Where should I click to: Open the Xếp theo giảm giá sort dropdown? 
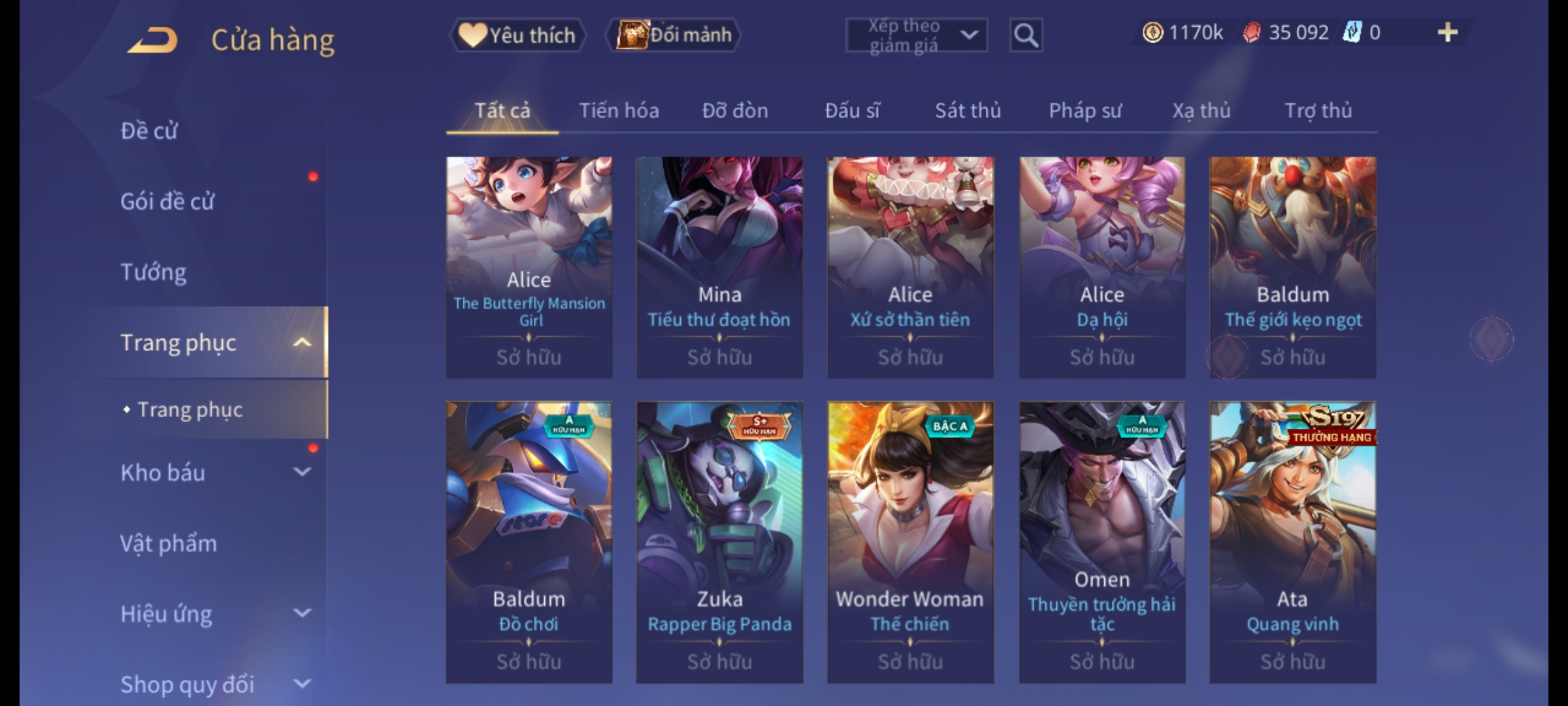(917, 35)
